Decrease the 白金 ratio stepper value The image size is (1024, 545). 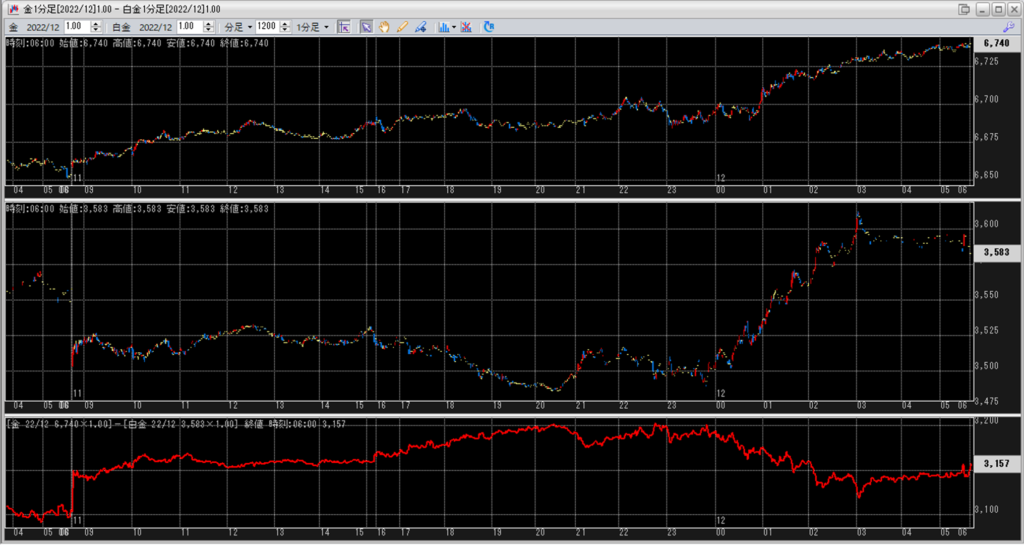(208, 29)
